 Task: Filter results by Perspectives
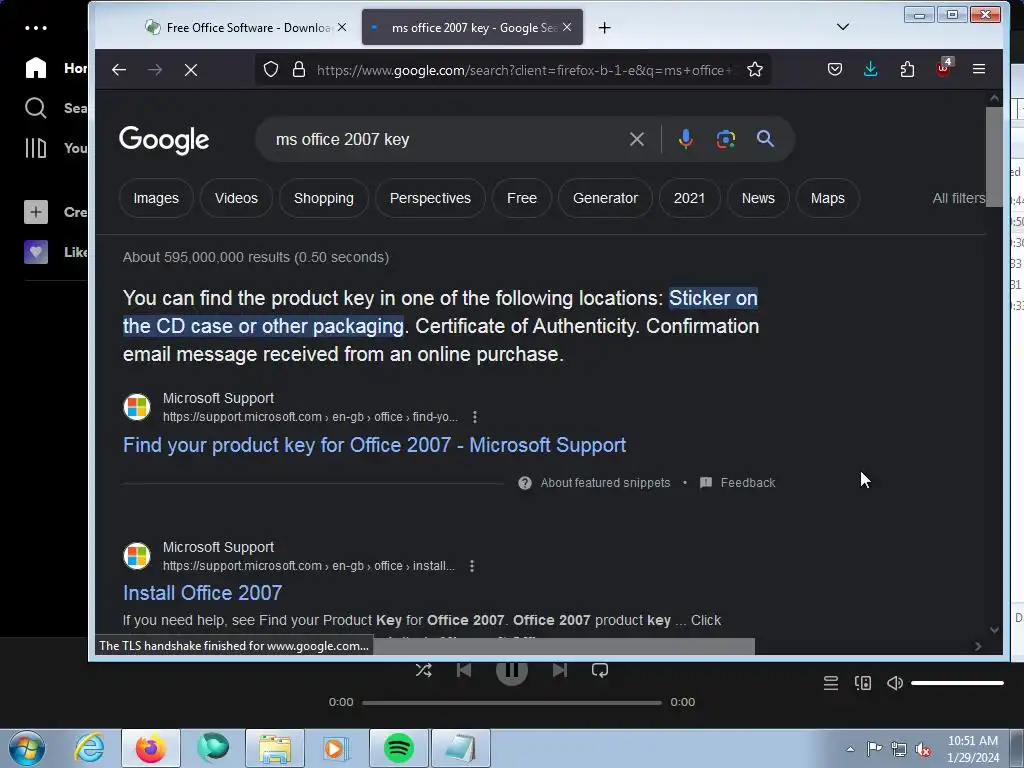[x=430, y=198]
